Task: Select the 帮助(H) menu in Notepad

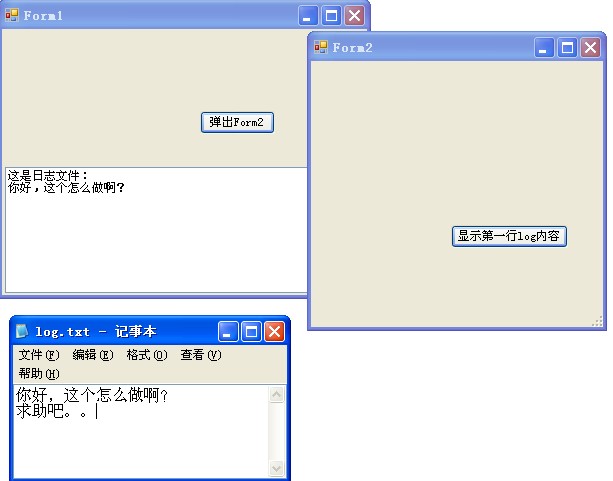Action: pos(39,374)
